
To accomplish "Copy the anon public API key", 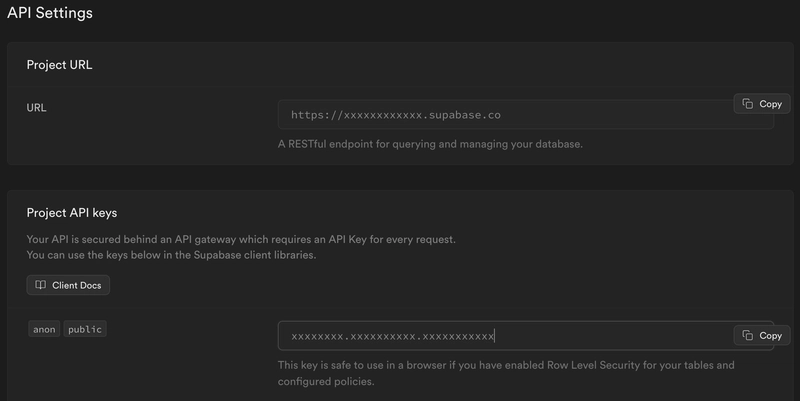I will tap(762, 335).
